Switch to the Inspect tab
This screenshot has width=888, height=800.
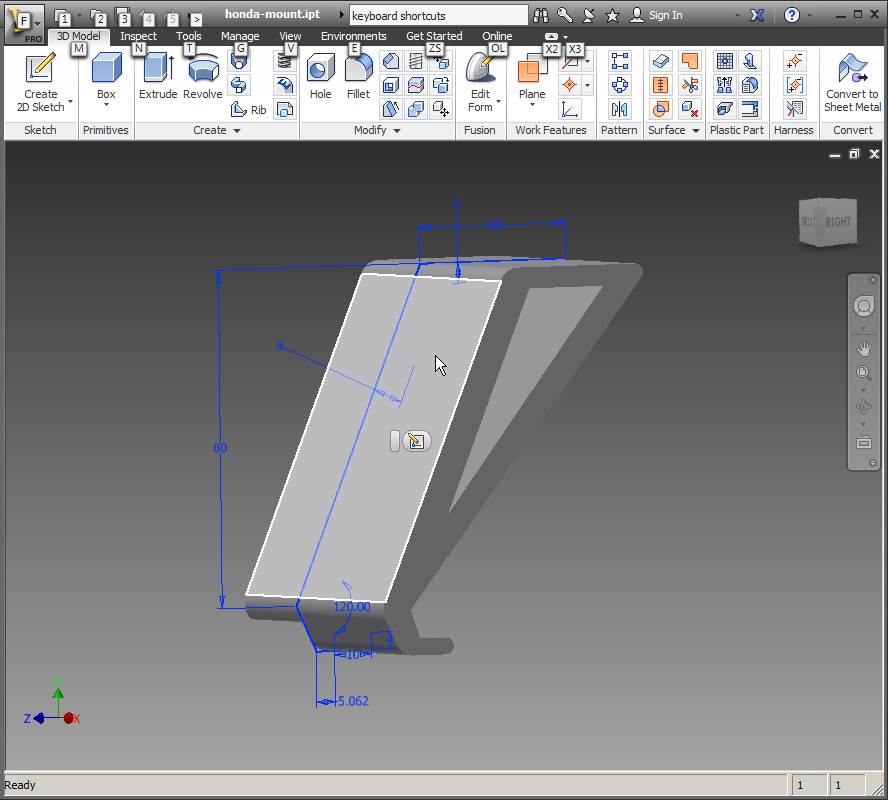(x=138, y=36)
